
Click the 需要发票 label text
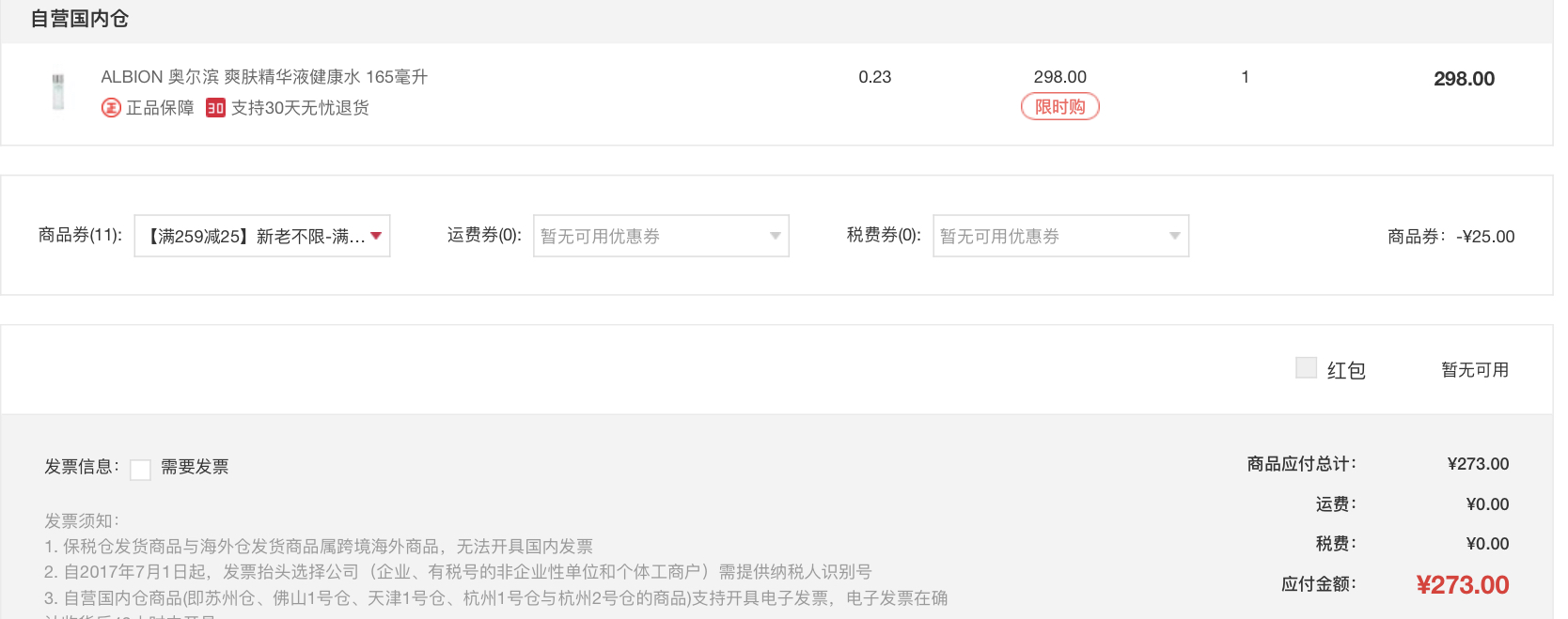195,467
